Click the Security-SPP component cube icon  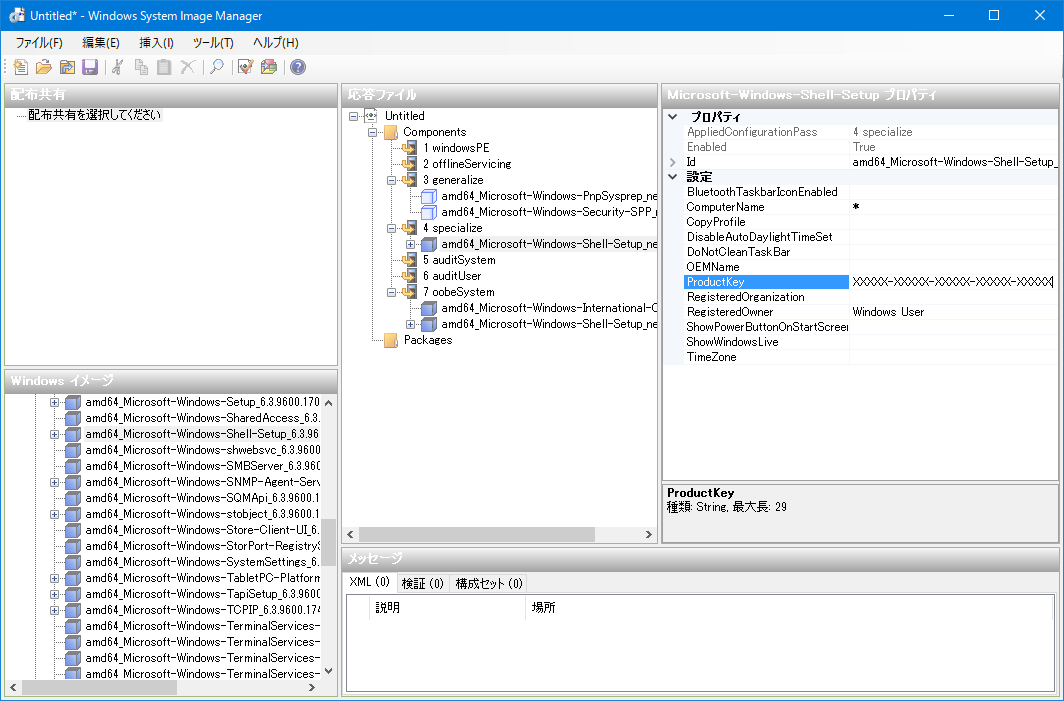(x=429, y=212)
